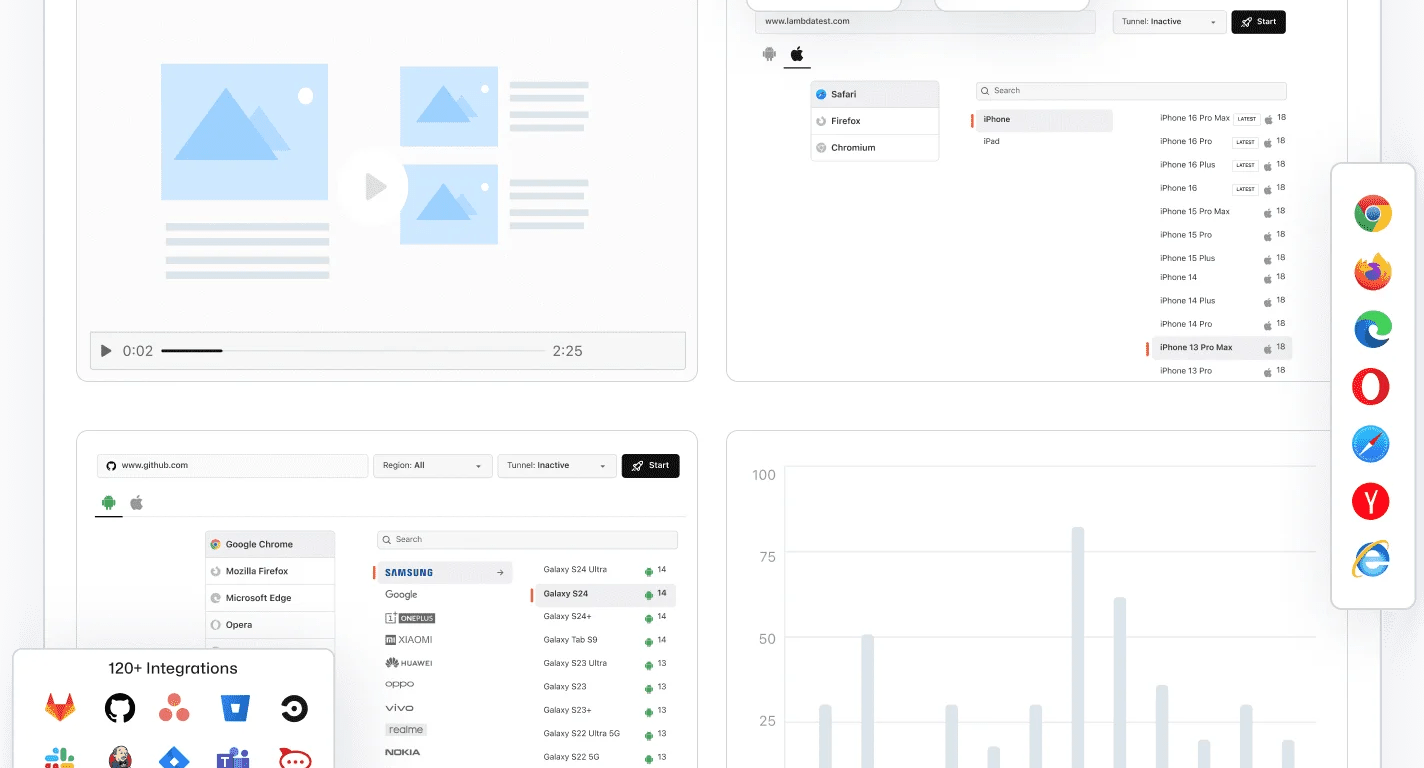This screenshot has height=768, width=1424.
Task: Open the Region All dropdown
Action: pos(432,465)
